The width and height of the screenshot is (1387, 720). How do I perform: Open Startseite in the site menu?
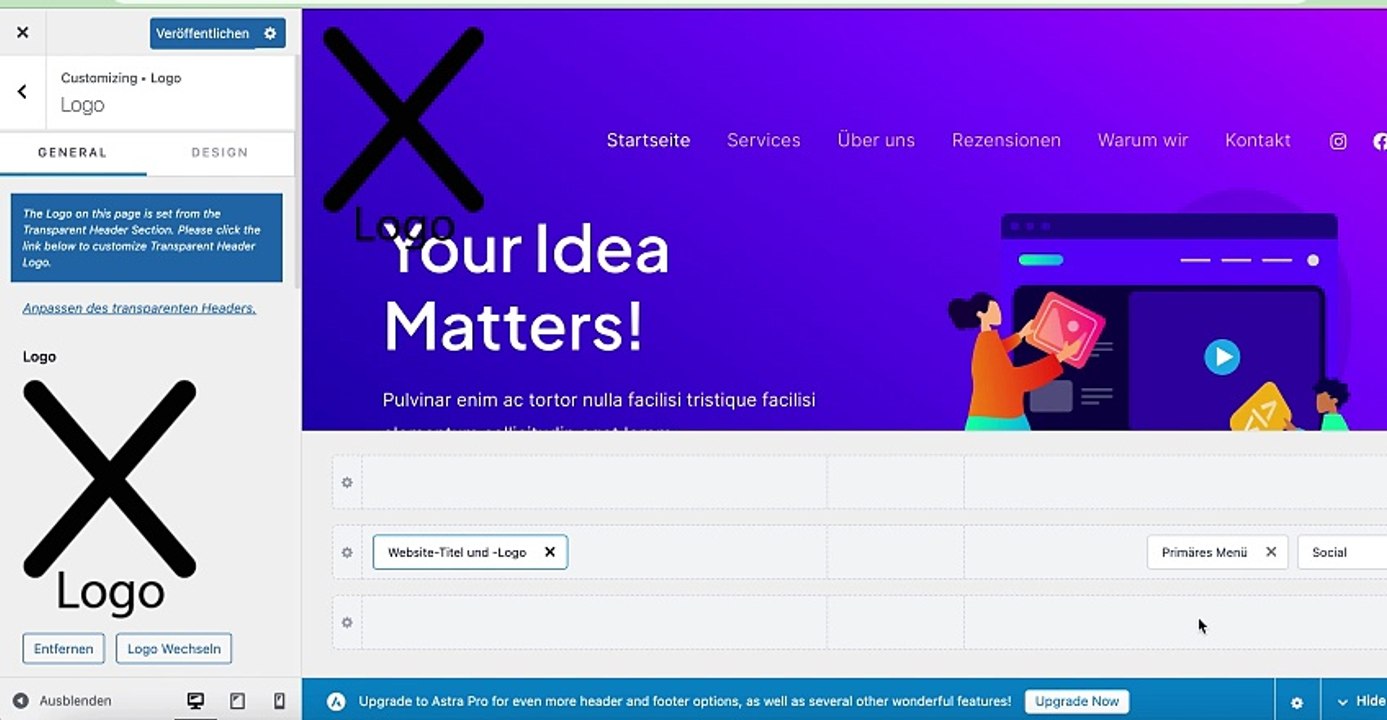coord(648,141)
